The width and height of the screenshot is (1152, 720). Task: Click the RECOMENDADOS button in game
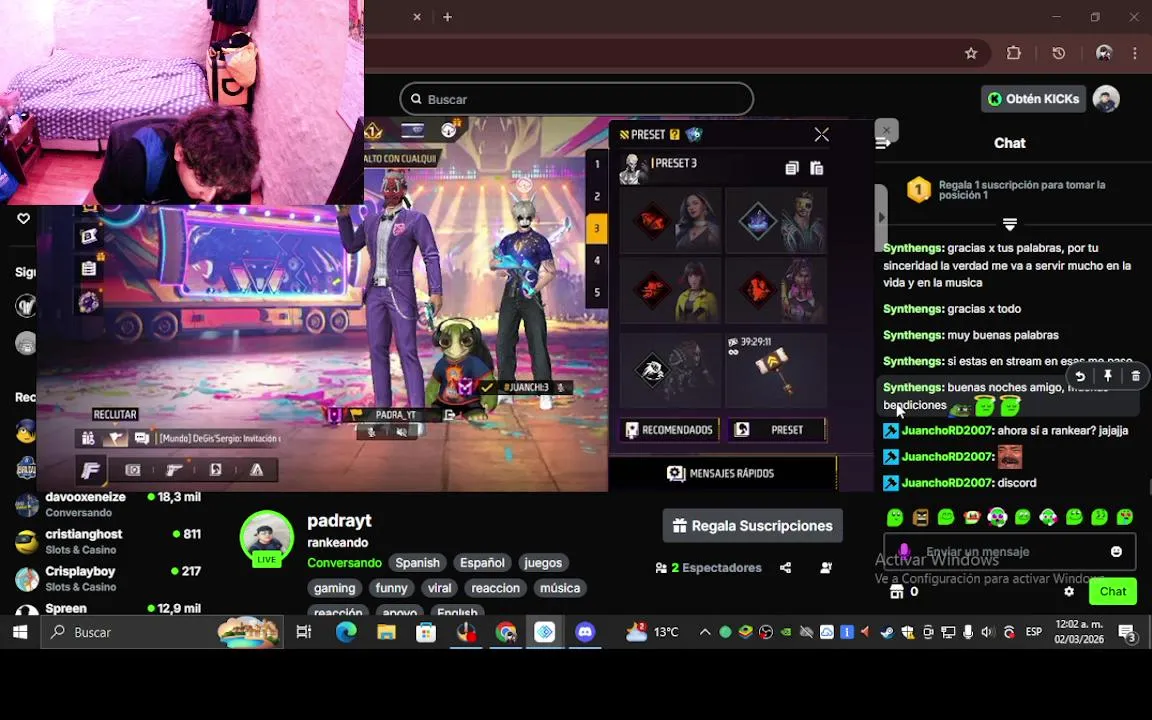(x=669, y=430)
